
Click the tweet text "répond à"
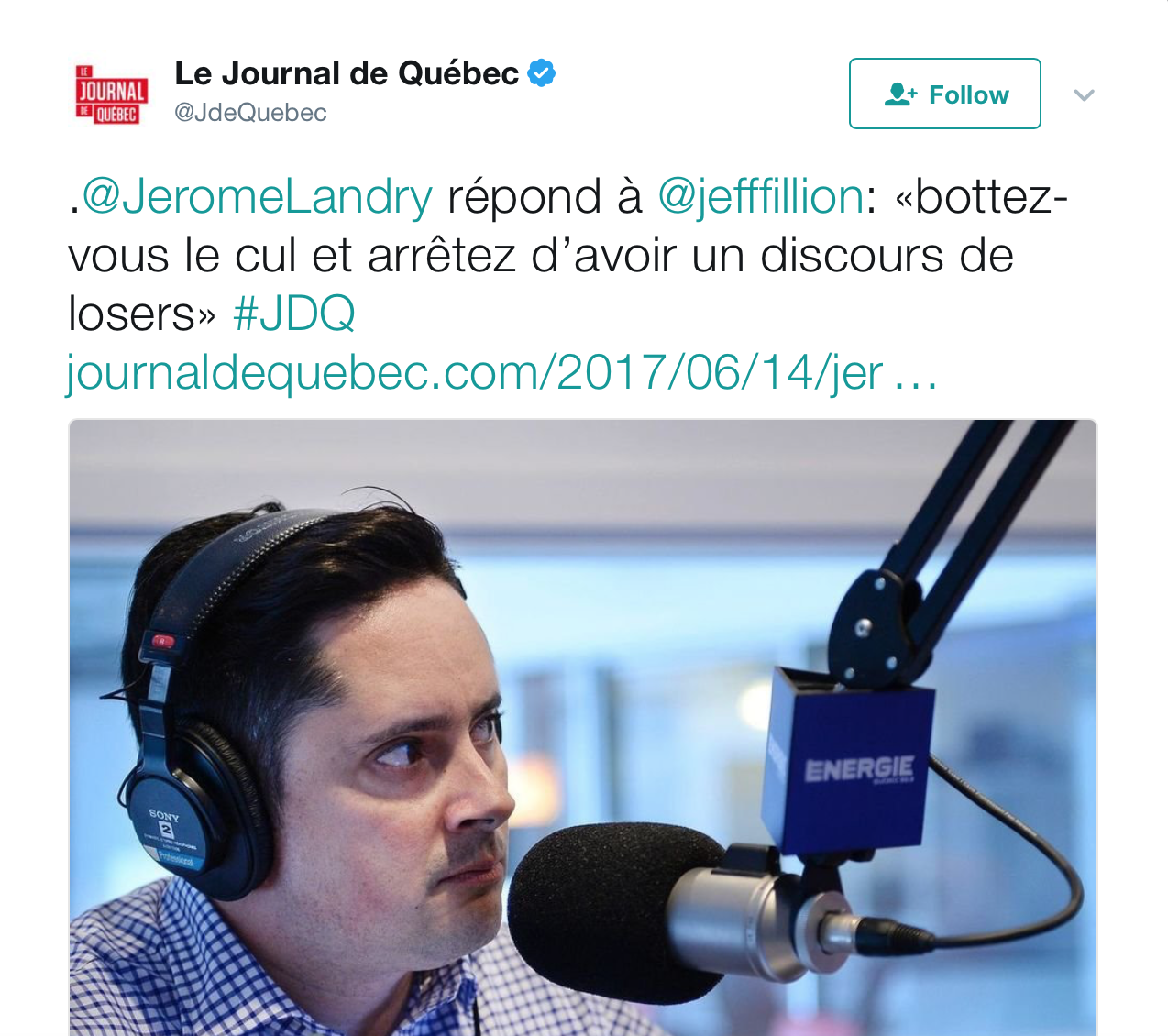(x=545, y=198)
